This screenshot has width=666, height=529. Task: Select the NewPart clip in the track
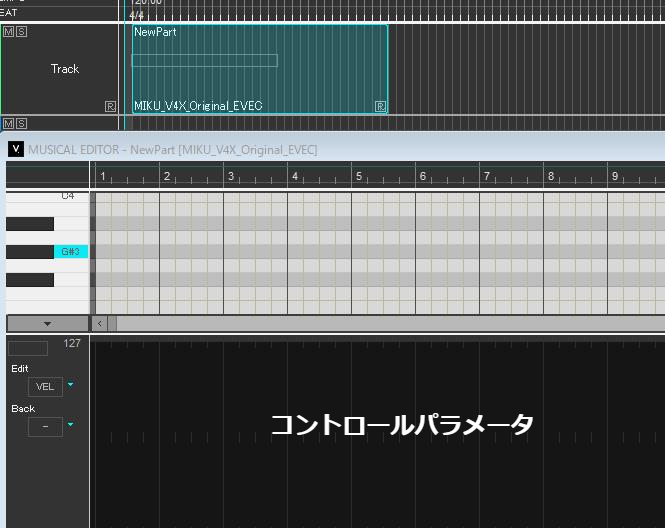click(260, 69)
